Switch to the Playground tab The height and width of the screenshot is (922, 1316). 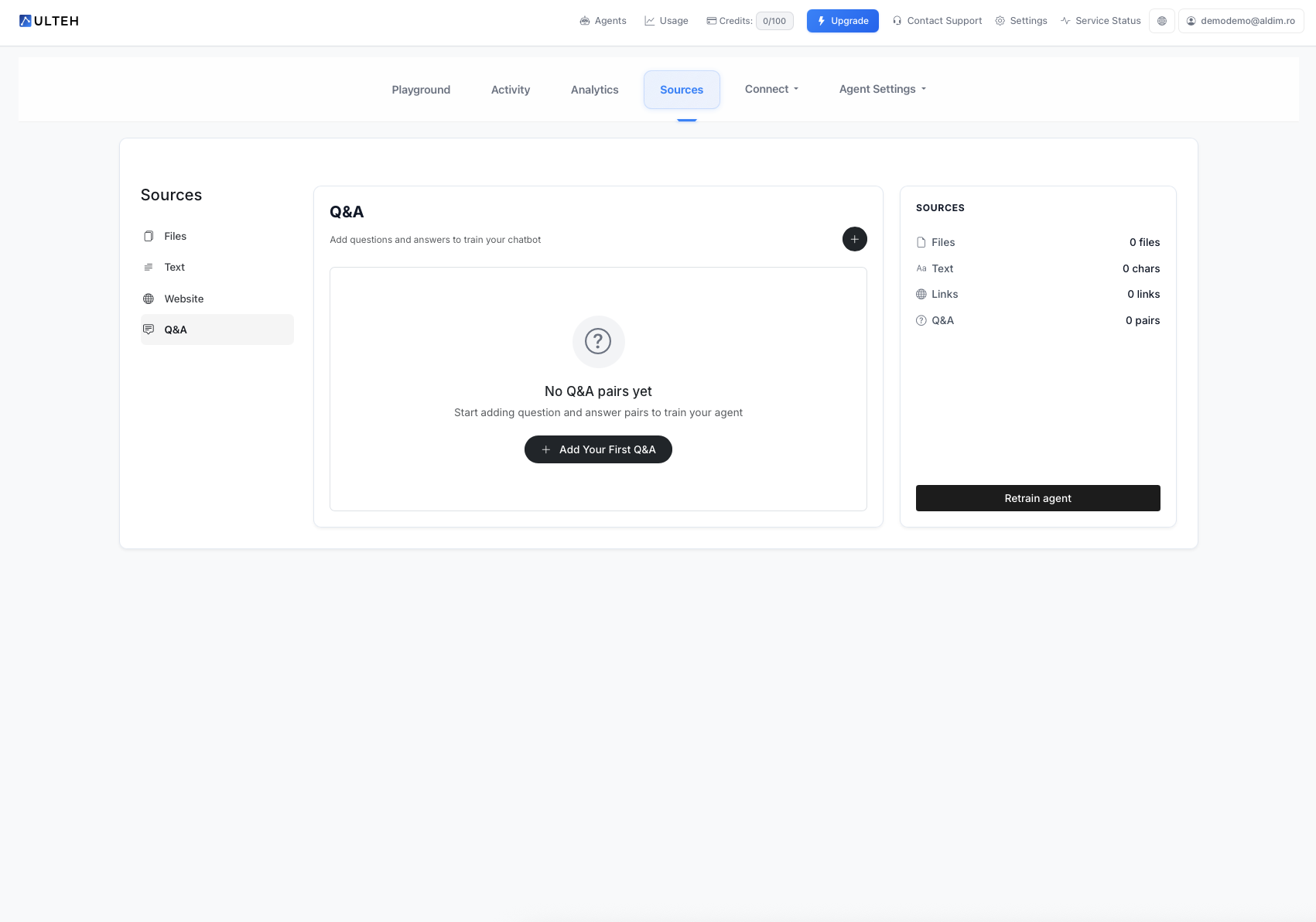[421, 90]
